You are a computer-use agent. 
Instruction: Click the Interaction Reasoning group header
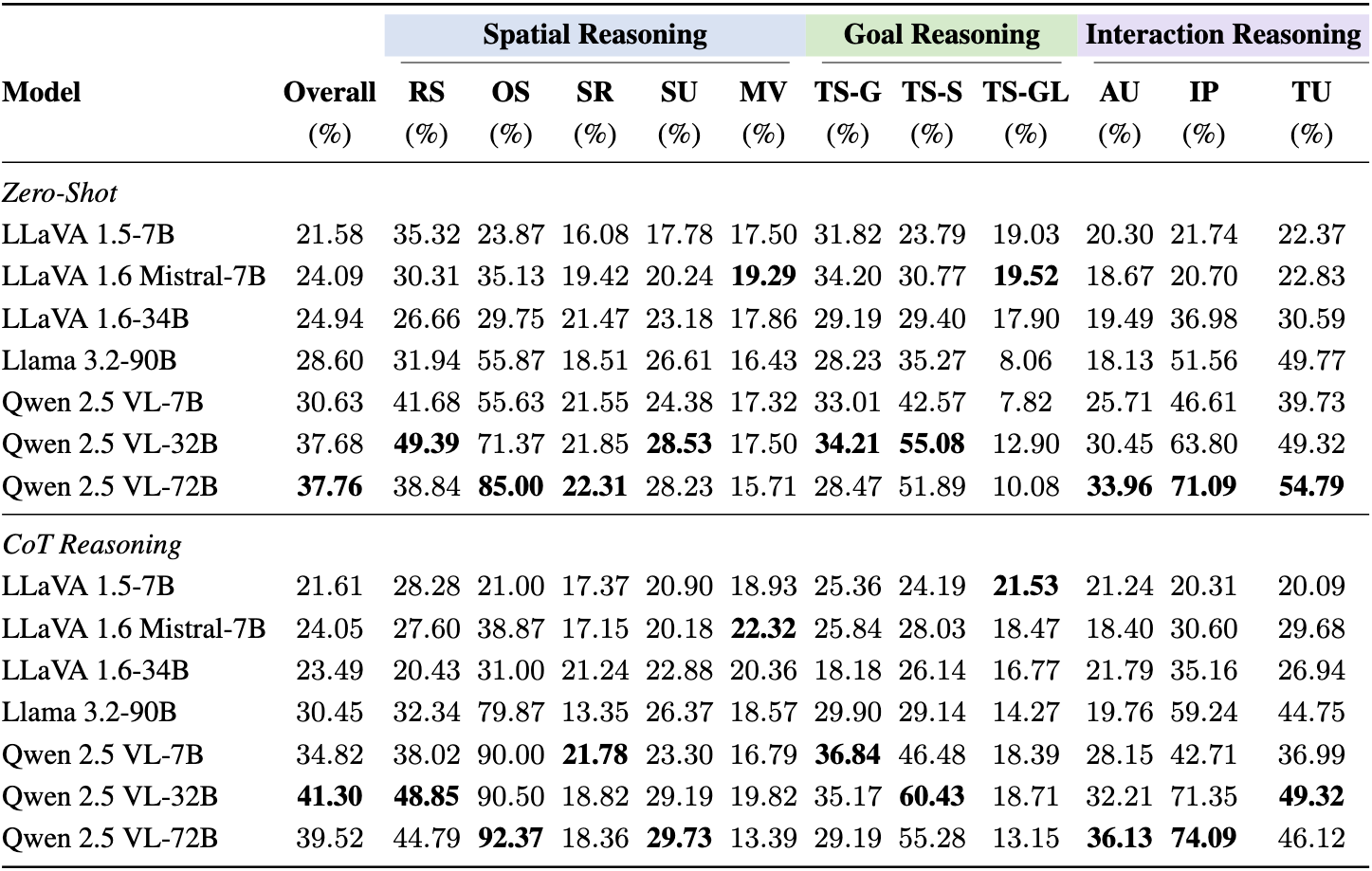coord(1222,35)
